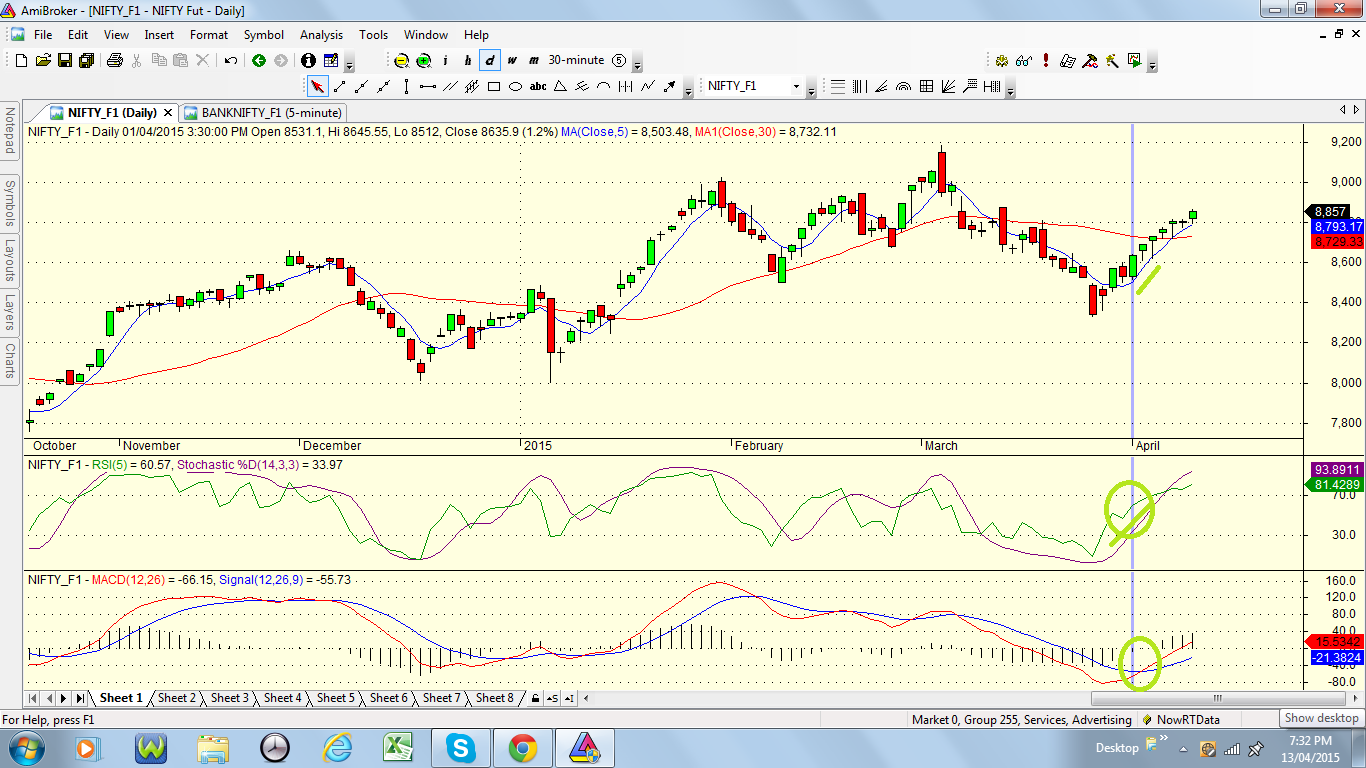Select the vertical line drawing tool
The image size is (1366, 768).
click(406, 86)
